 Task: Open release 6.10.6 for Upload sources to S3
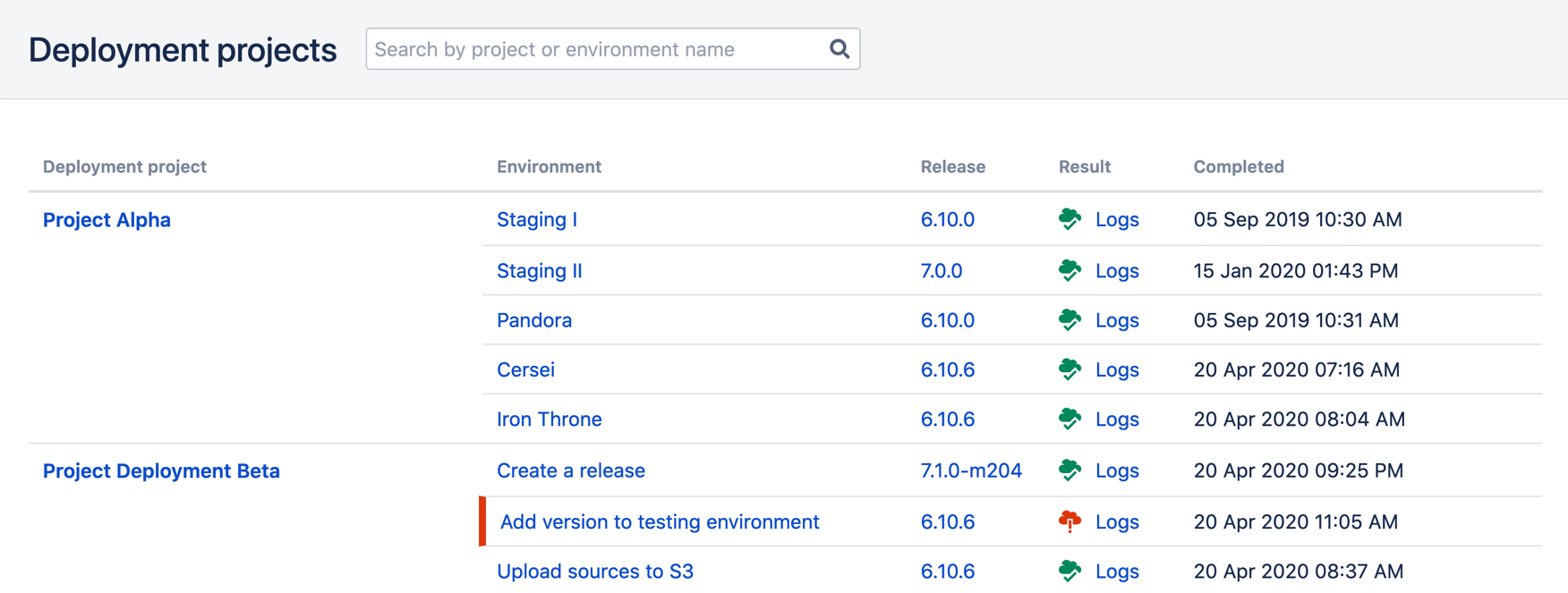point(948,571)
